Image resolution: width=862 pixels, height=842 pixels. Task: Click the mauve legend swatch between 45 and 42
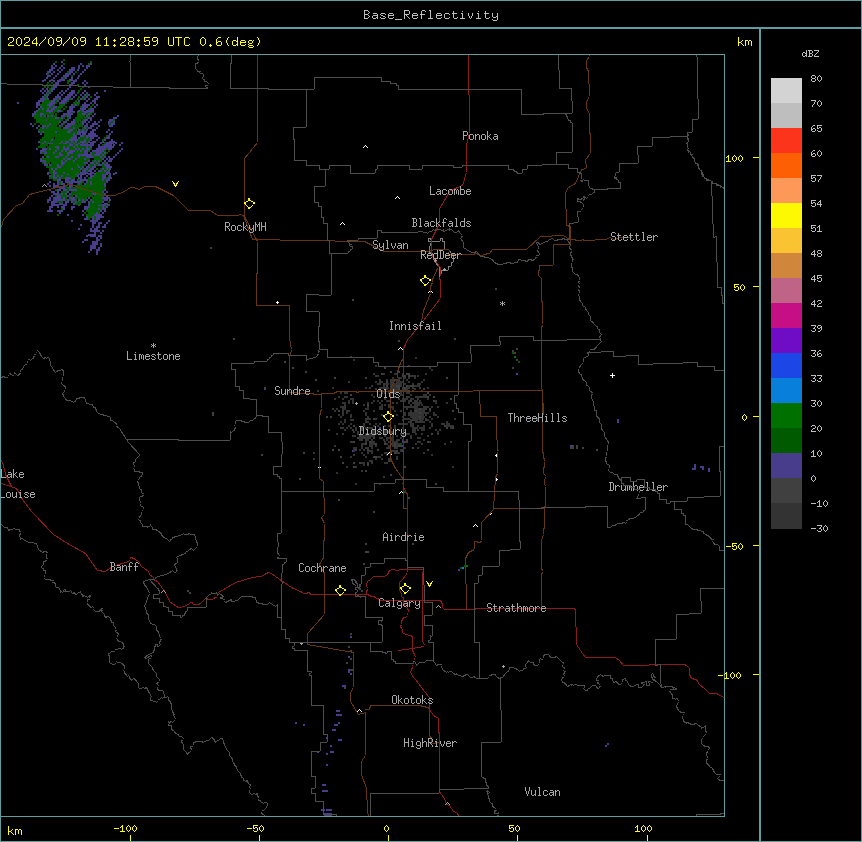pos(786,291)
